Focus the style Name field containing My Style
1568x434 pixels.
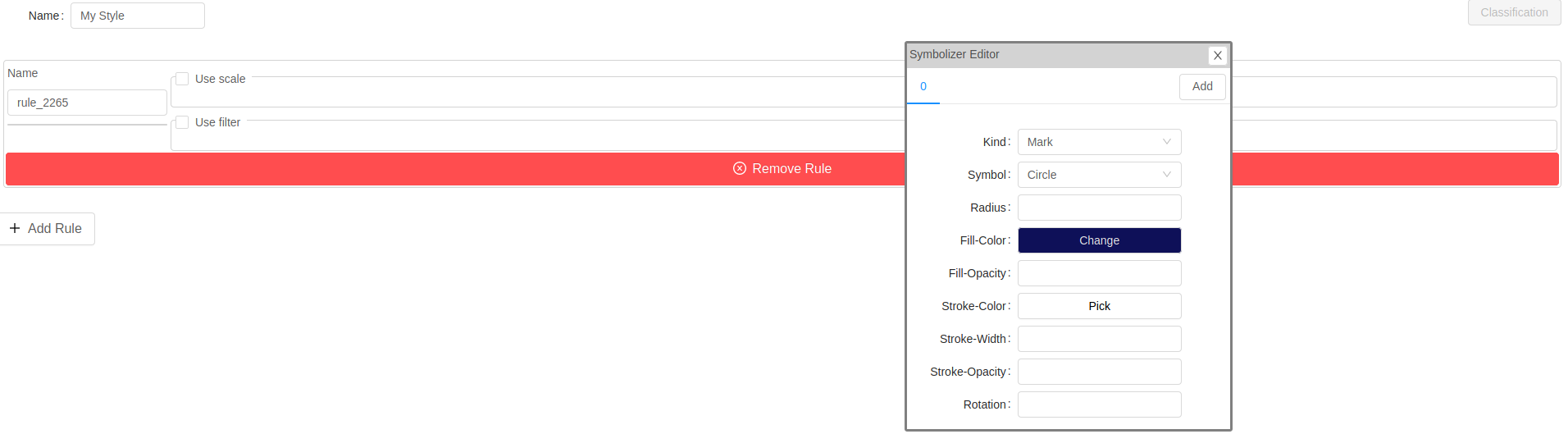(138, 16)
